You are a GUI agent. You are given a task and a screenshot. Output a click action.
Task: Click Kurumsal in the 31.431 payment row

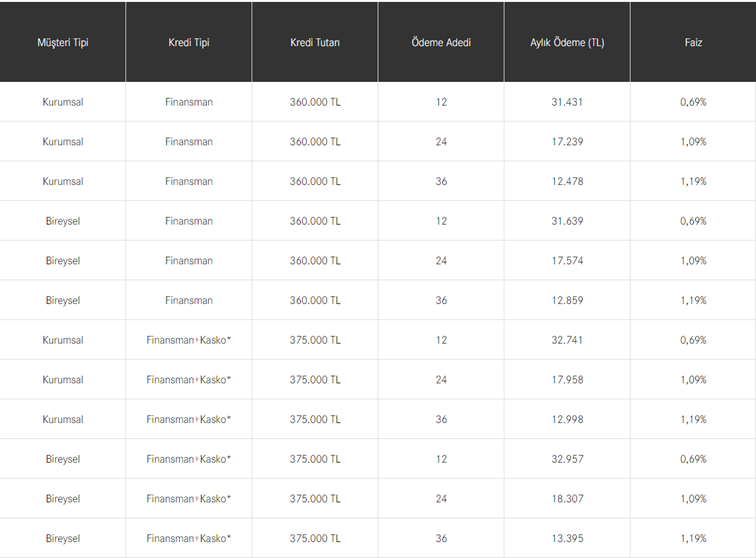pyautogui.click(x=62, y=102)
